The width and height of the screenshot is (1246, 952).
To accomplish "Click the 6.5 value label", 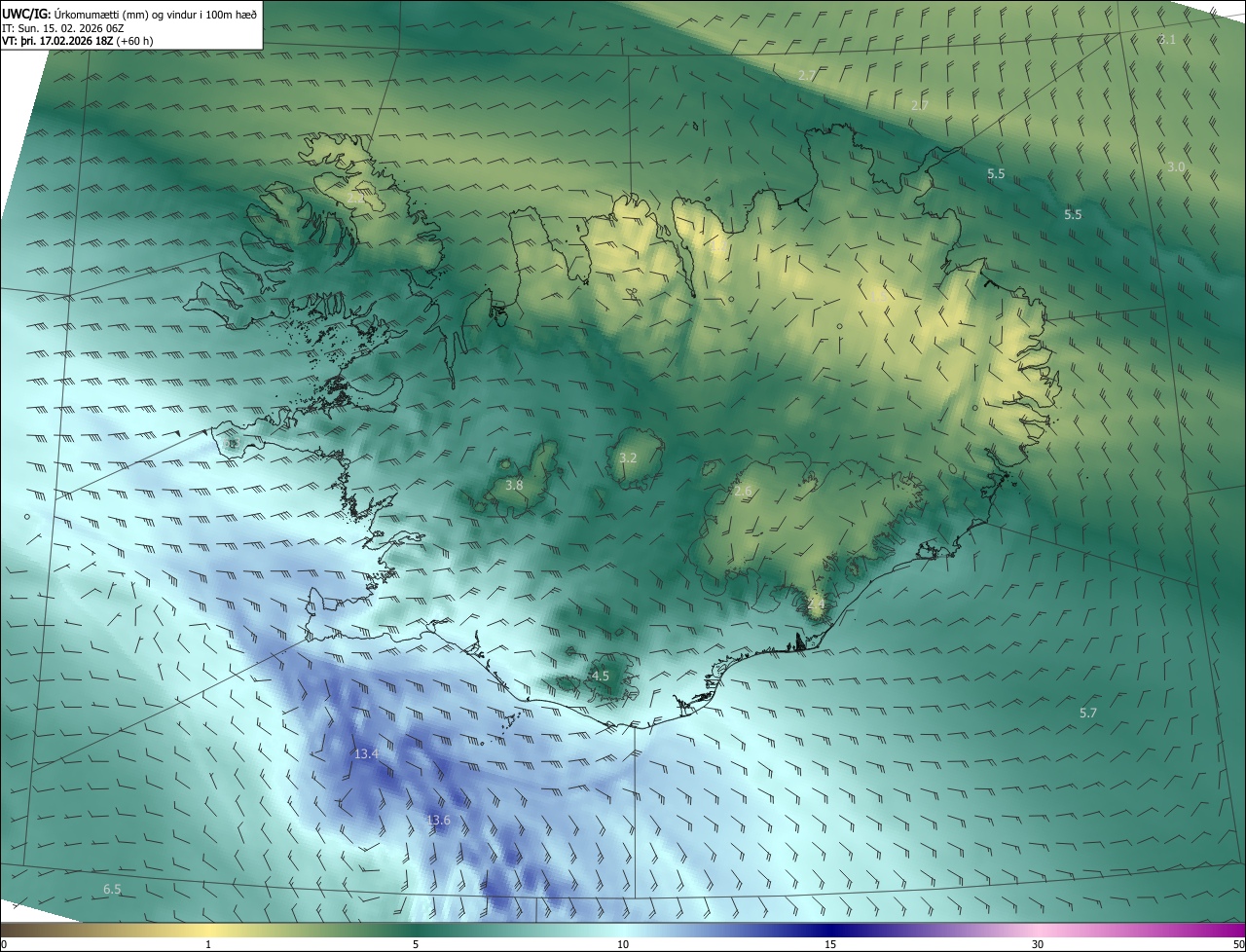I will [x=112, y=890].
